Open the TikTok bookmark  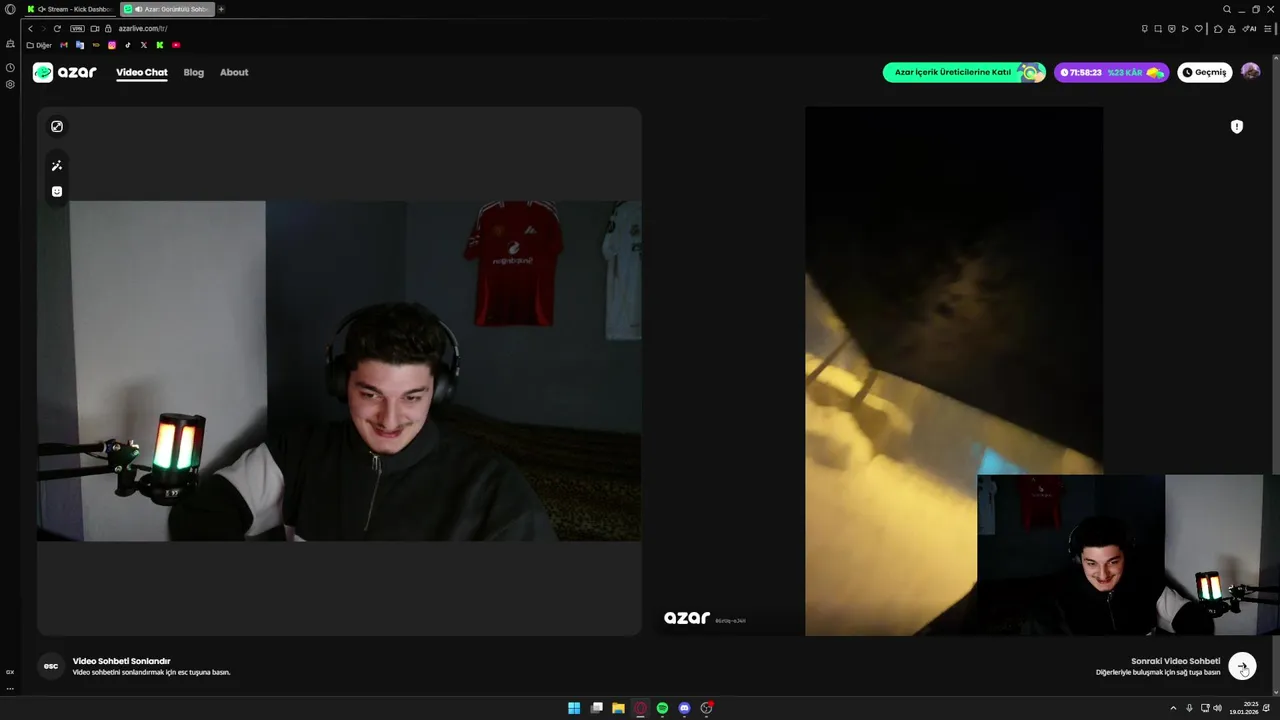coord(128,45)
